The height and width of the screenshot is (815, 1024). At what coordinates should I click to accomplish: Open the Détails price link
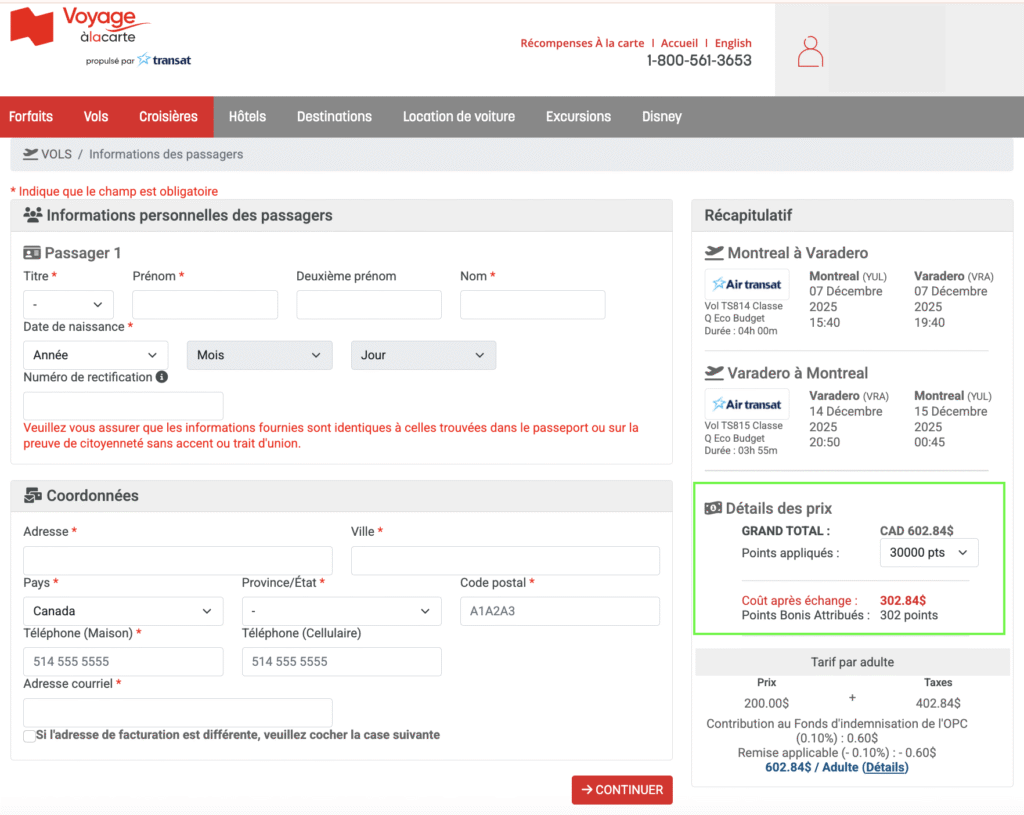point(885,767)
